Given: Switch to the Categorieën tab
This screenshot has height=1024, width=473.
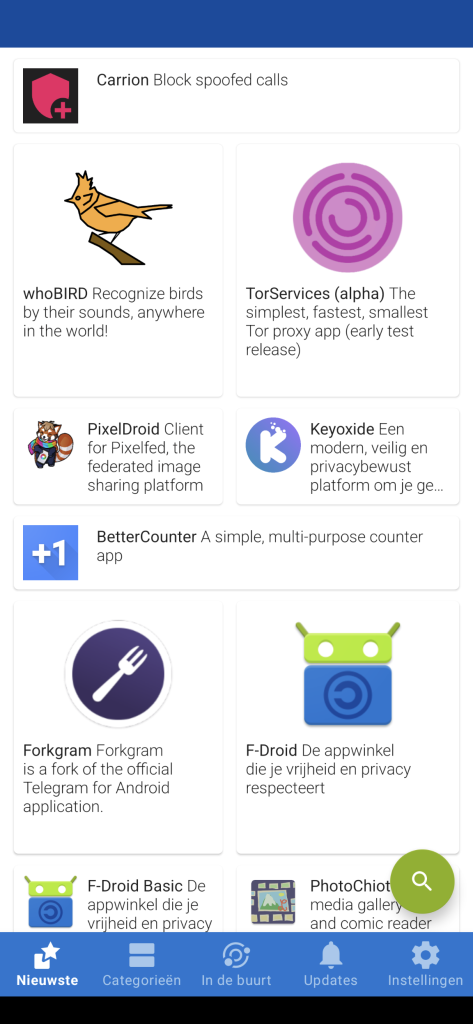Looking at the screenshot, I should tap(142, 964).
